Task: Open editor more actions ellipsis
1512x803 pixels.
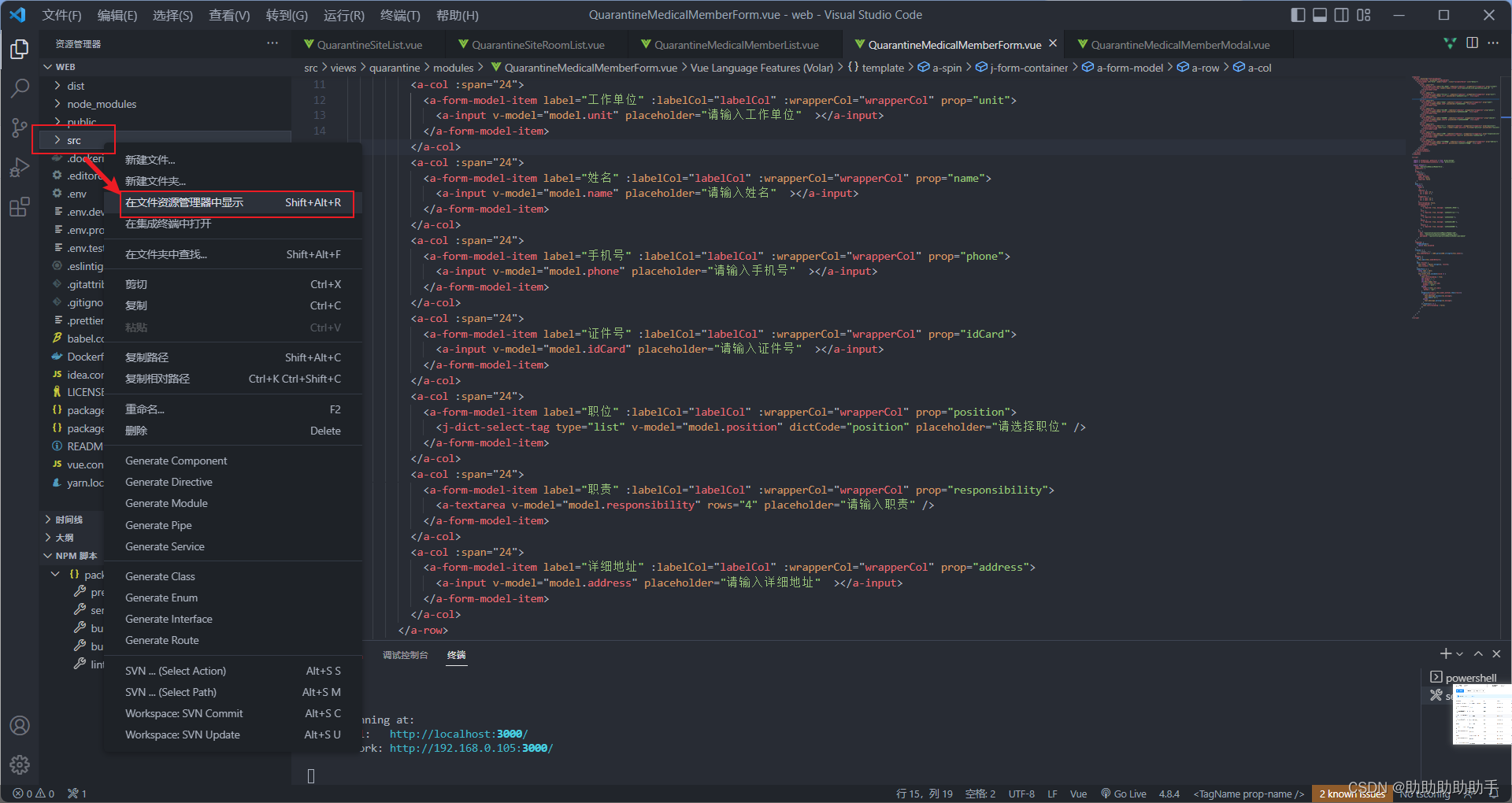Action: pos(1493,43)
